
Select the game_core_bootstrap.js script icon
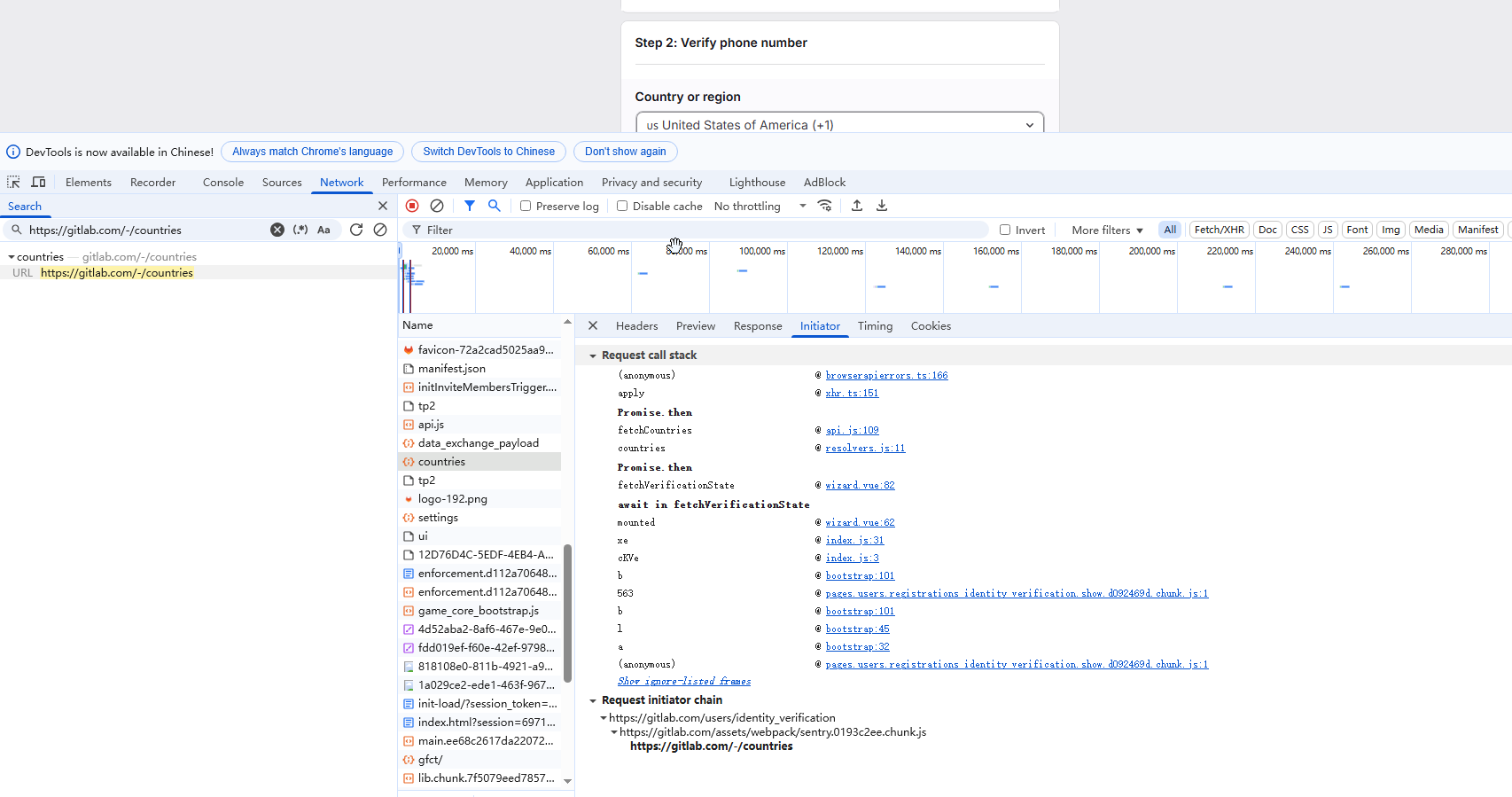(x=409, y=611)
